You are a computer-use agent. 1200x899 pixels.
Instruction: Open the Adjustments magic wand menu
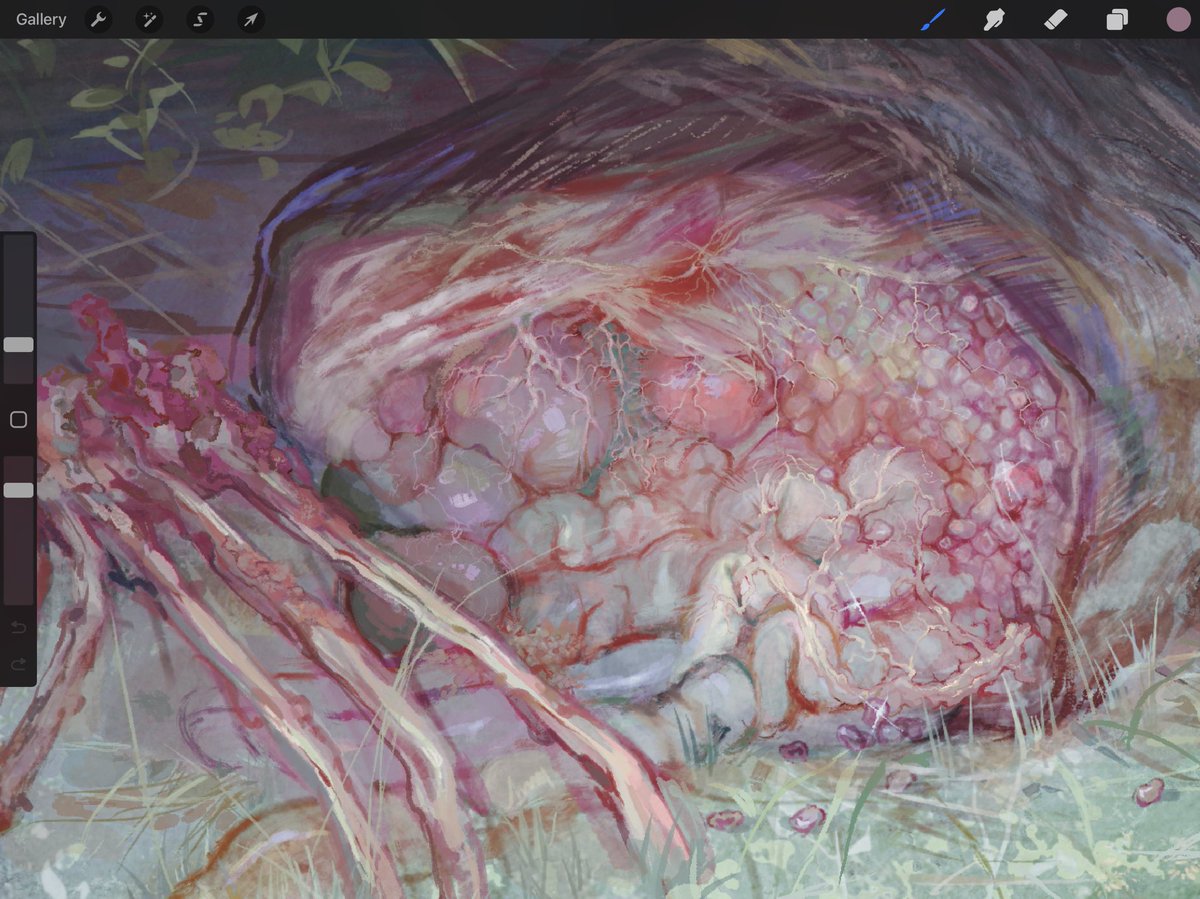pos(149,19)
